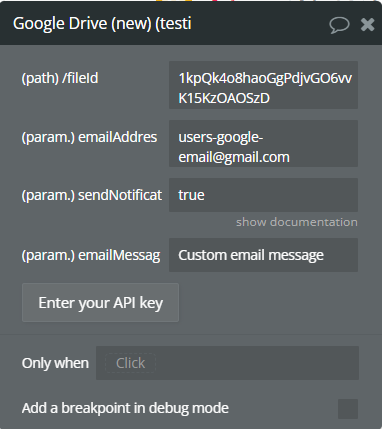Edit the /fileId path value field
This screenshot has height=429, width=382.
pyautogui.click(x=263, y=85)
